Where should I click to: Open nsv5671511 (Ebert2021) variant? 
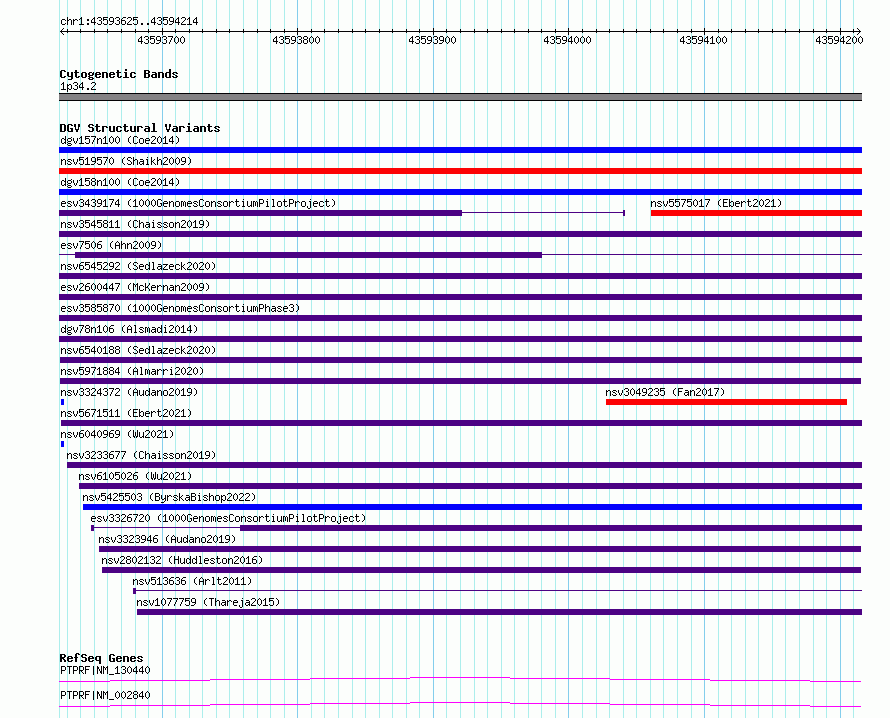(x=126, y=413)
